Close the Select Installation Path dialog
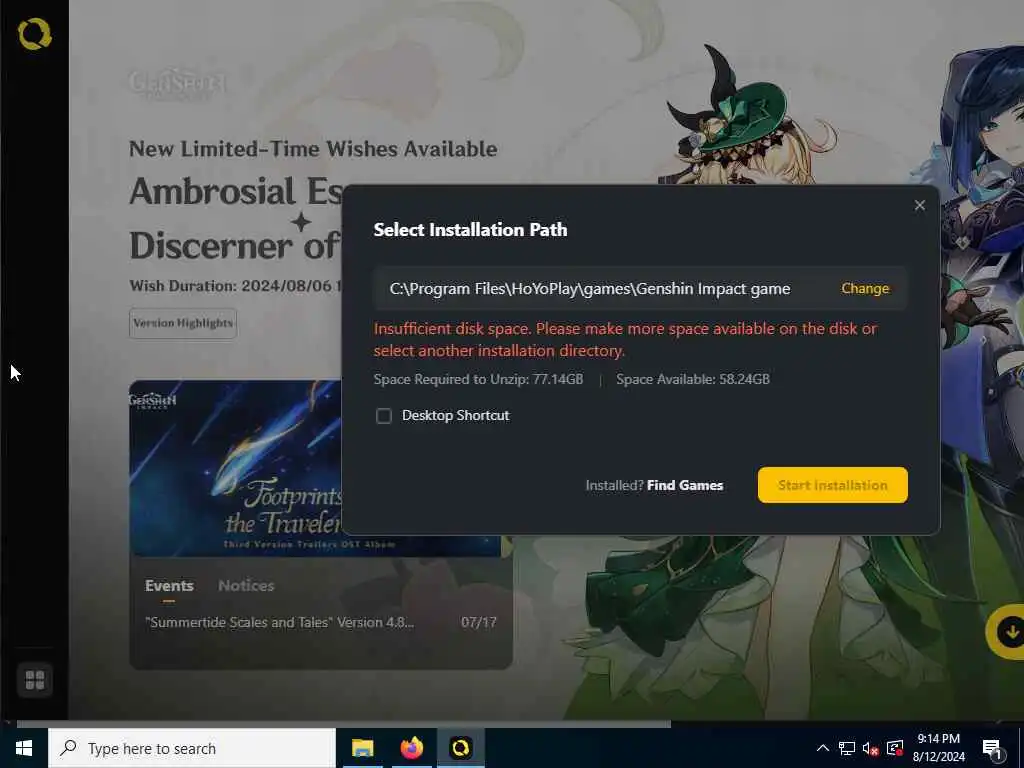1024x768 pixels. (920, 205)
